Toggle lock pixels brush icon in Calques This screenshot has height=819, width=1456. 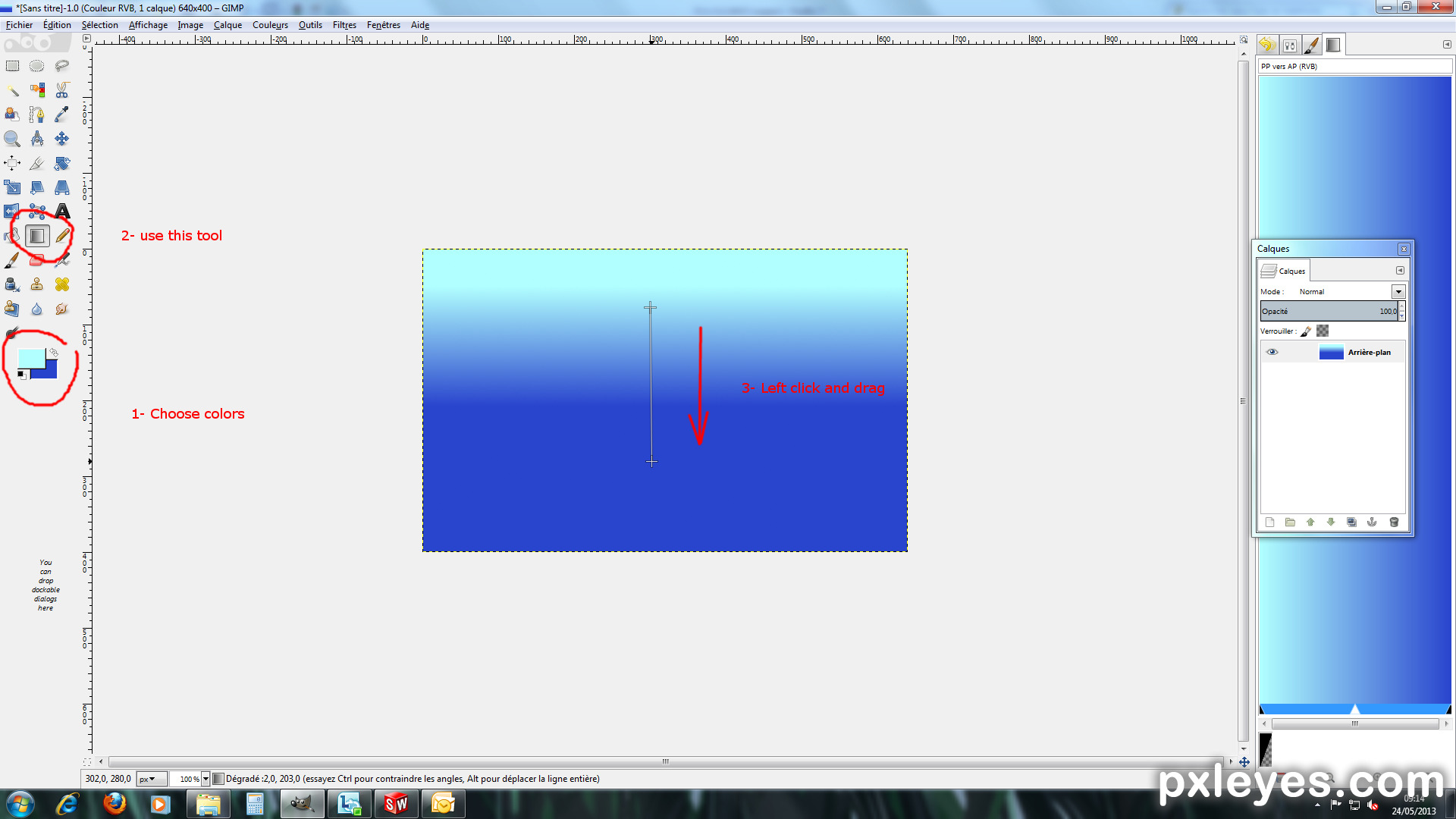tap(1306, 331)
